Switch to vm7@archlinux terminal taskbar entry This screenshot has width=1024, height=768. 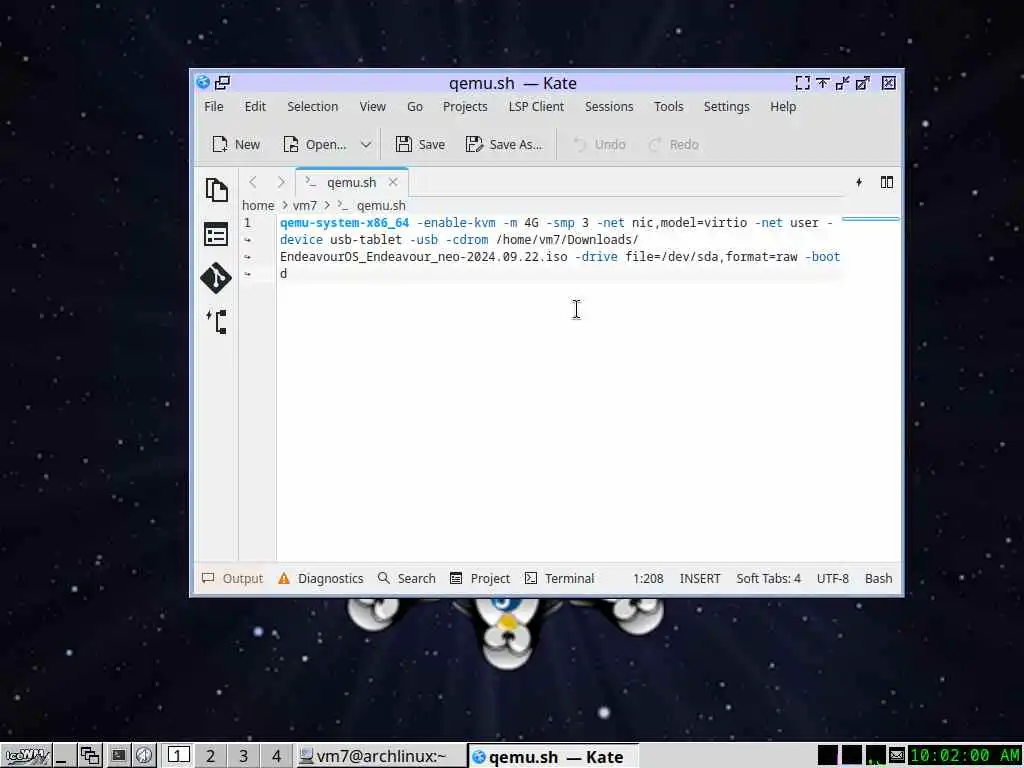click(x=381, y=756)
